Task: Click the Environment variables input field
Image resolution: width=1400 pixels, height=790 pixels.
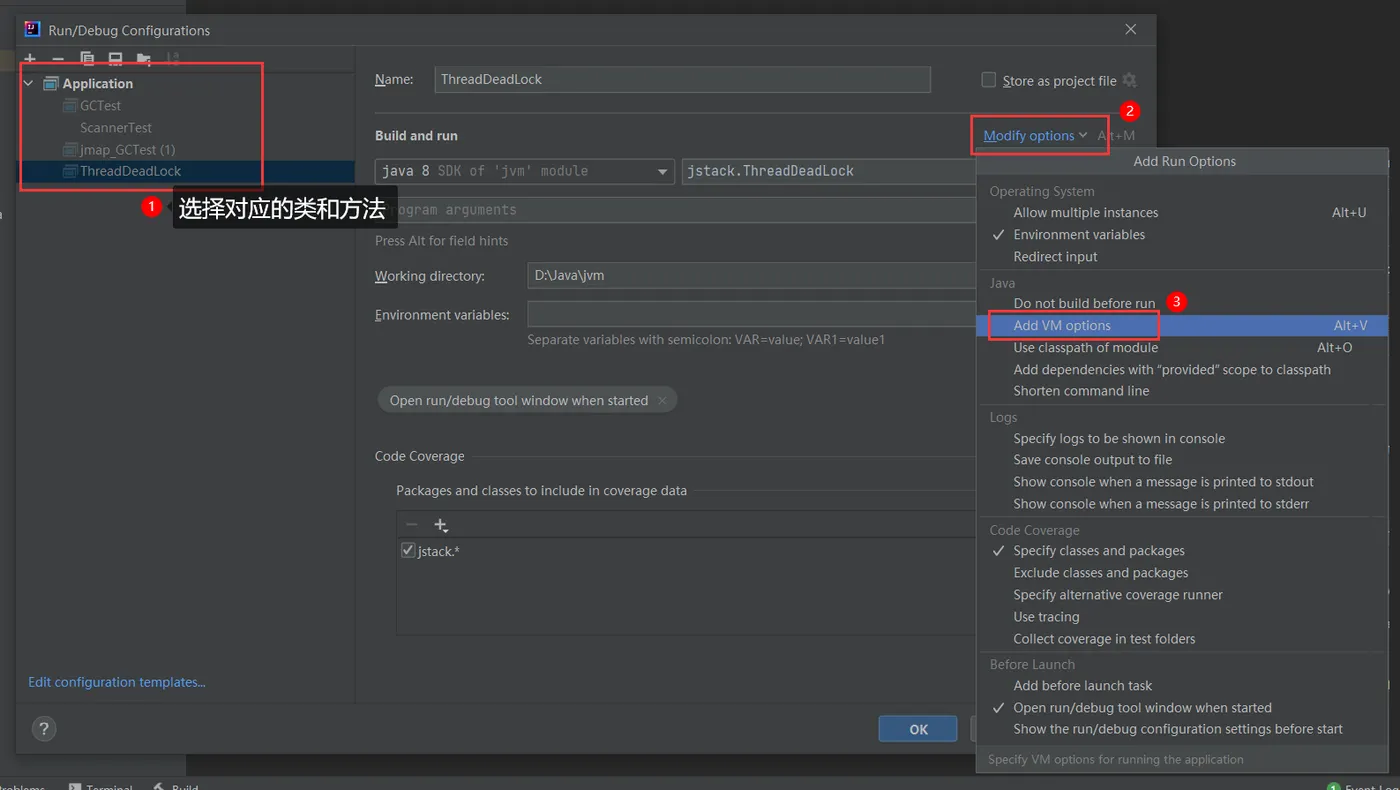Action: tap(751, 315)
